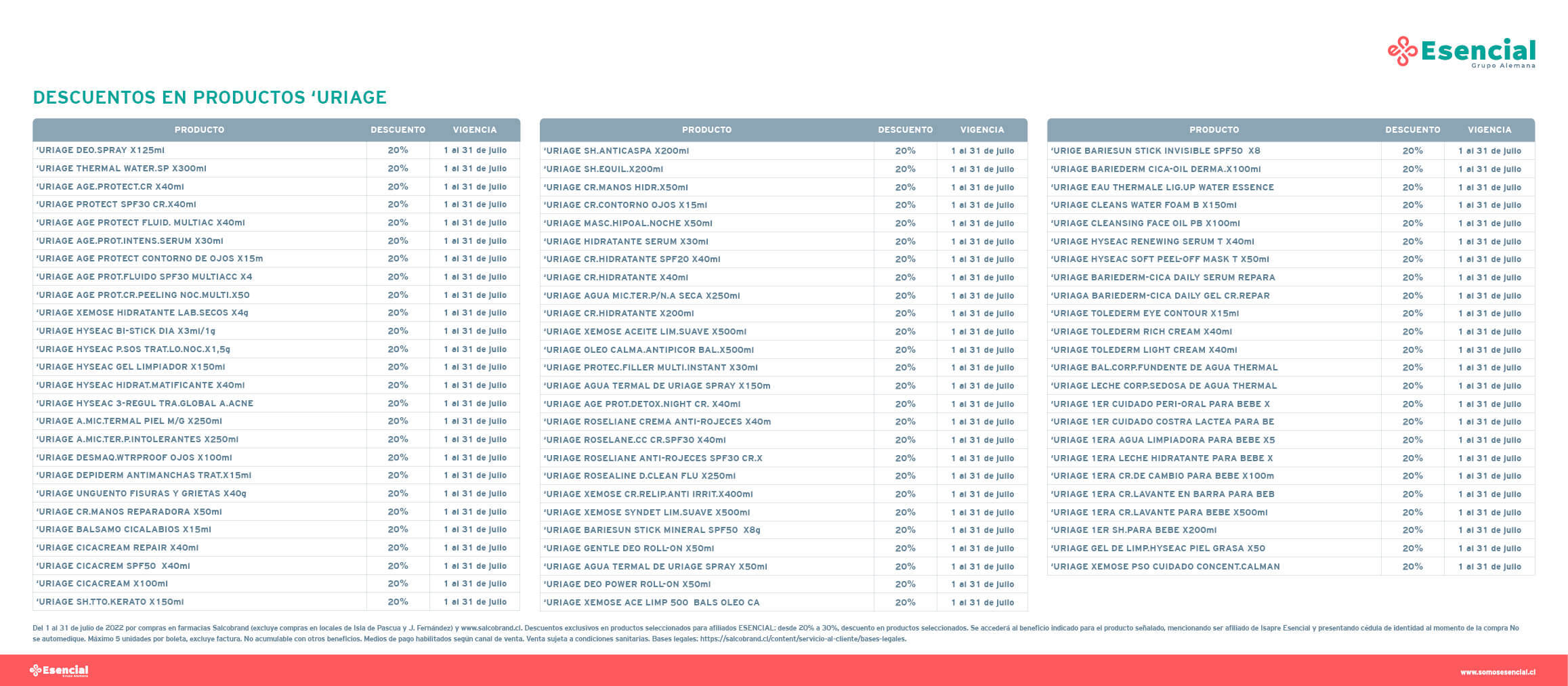This screenshot has width=1568, height=686.
Task: Select 'URIAGE CLEANSING FACE OIL PB X100ml
Action: (1291, 223)
